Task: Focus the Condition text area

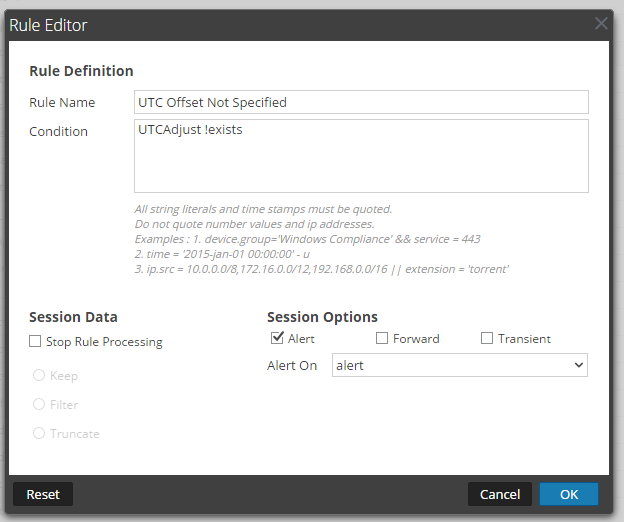Action: (361, 155)
